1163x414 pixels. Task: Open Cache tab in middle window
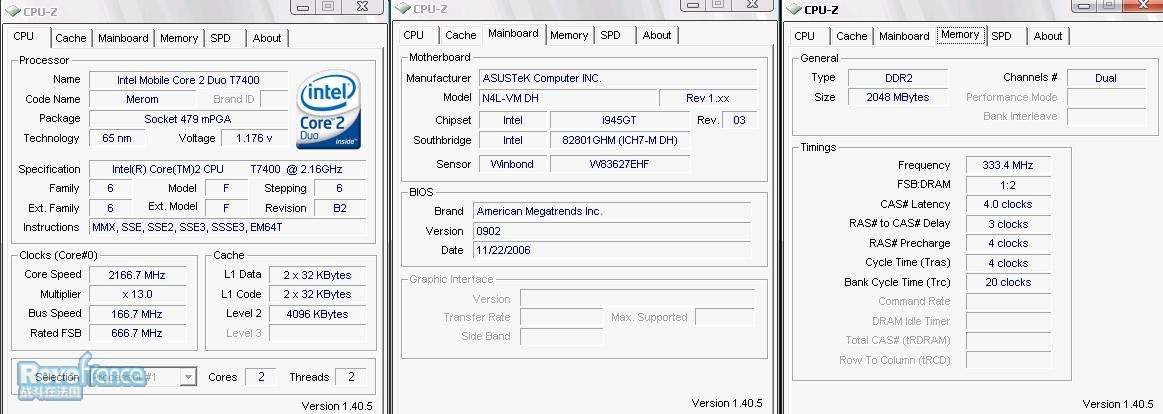point(461,35)
